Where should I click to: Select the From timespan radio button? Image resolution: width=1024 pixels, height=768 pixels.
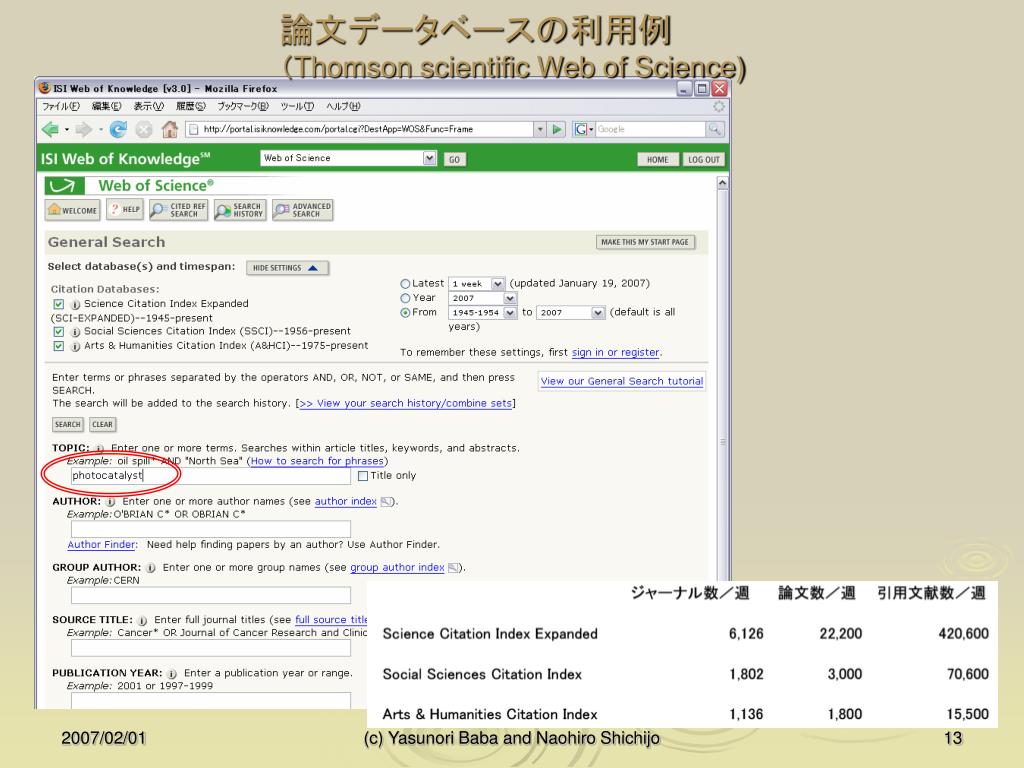[x=405, y=313]
